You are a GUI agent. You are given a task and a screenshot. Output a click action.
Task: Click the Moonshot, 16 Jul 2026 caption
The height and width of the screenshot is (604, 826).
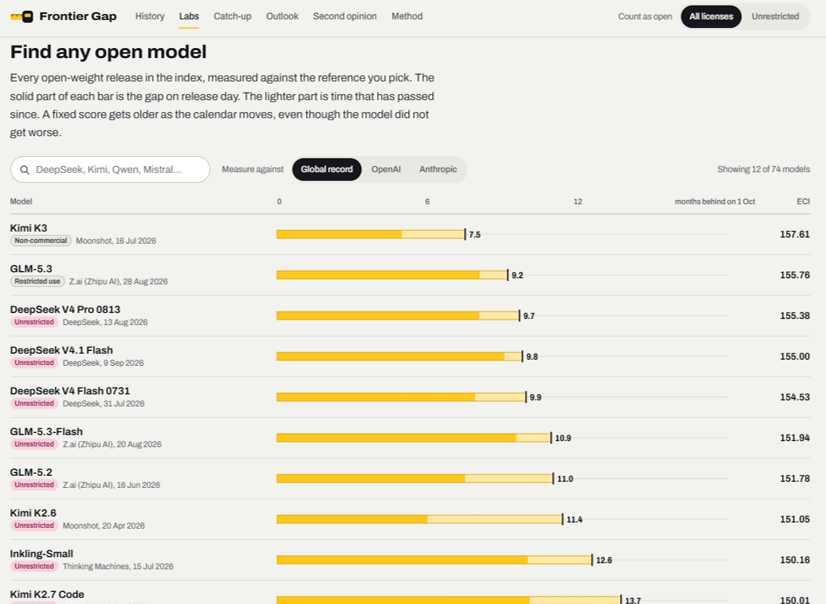pyautogui.click(x=116, y=241)
